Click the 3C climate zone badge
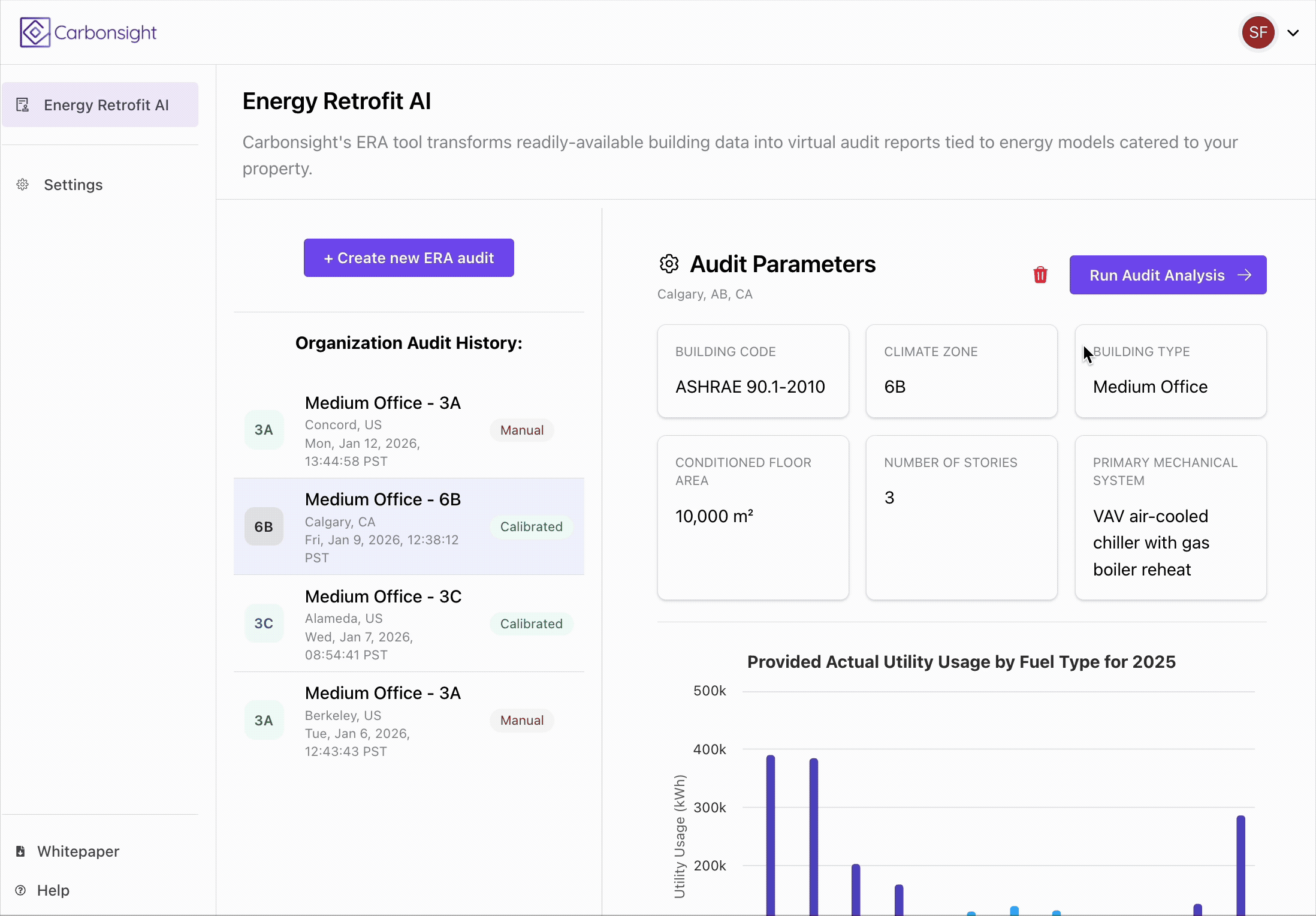Viewport: 1316px width, 916px height. [x=264, y=623]
